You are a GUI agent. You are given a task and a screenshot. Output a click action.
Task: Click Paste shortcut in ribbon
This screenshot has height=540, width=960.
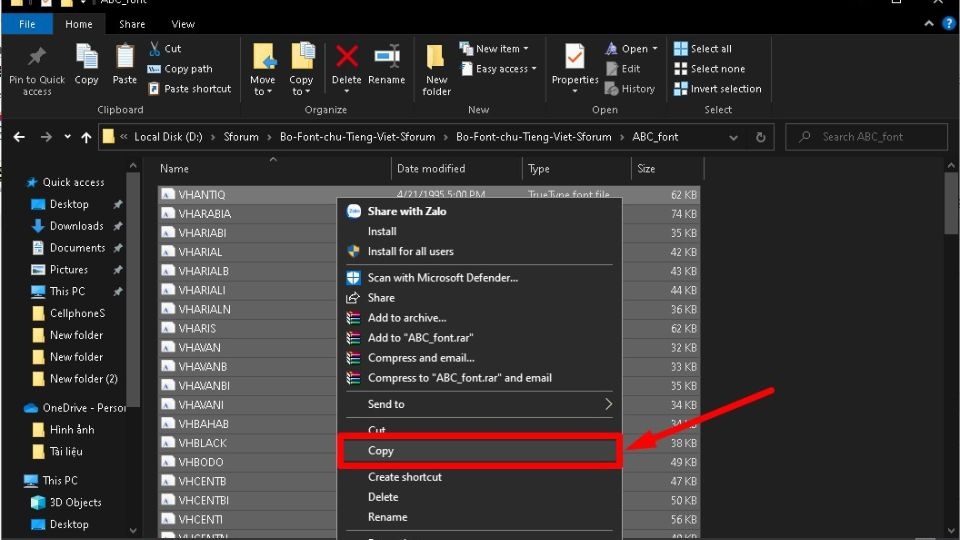pos(190,89)
